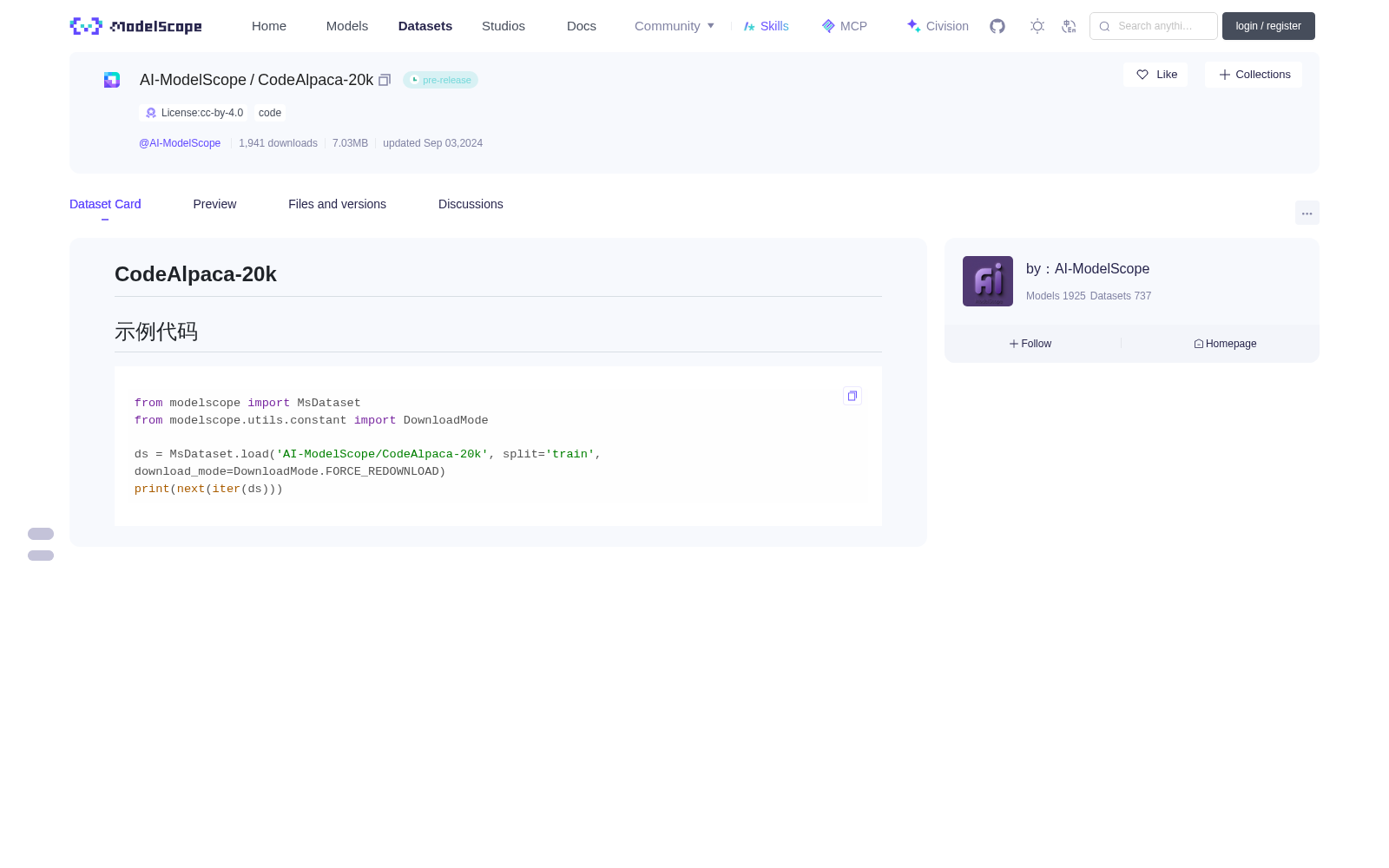Screen dimensions: 1389x868
Task: Click the code tag
Action: click(x=270, y=113)
